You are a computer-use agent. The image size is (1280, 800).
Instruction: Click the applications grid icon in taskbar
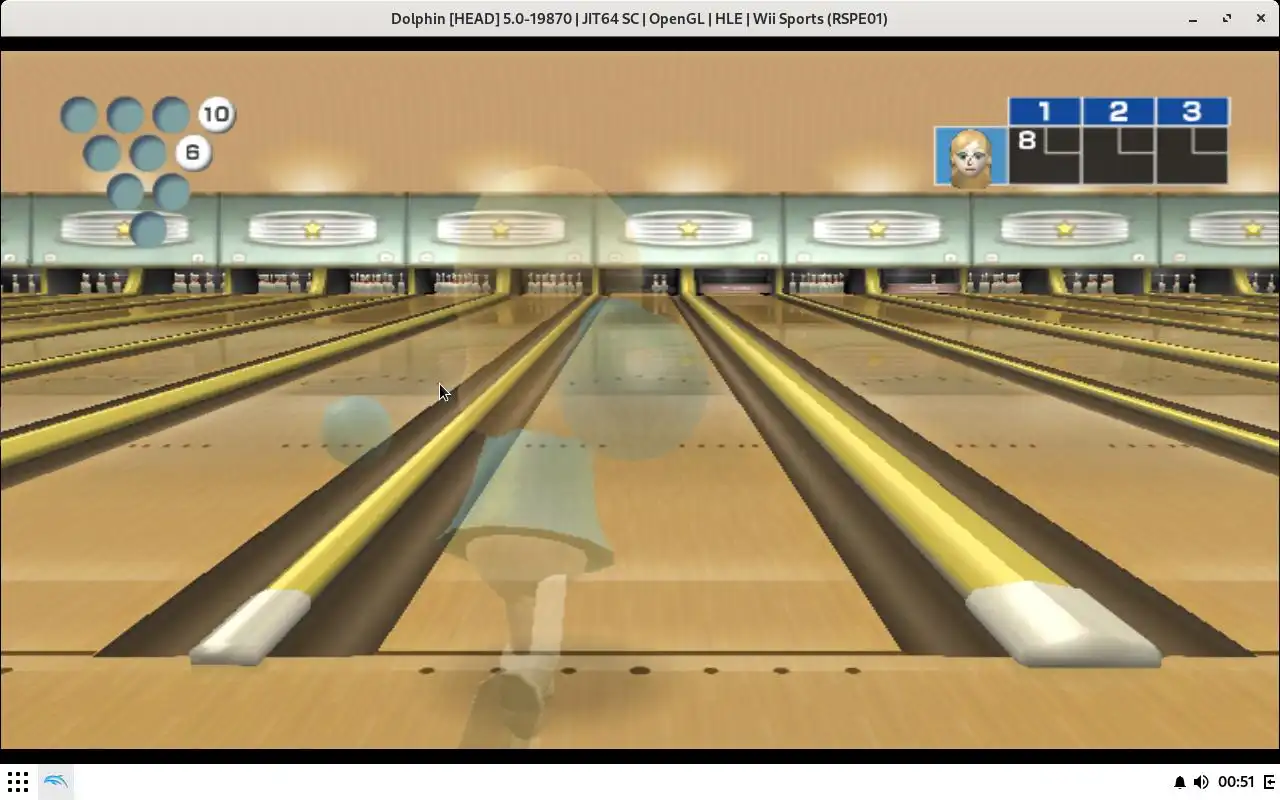(18, 781)
